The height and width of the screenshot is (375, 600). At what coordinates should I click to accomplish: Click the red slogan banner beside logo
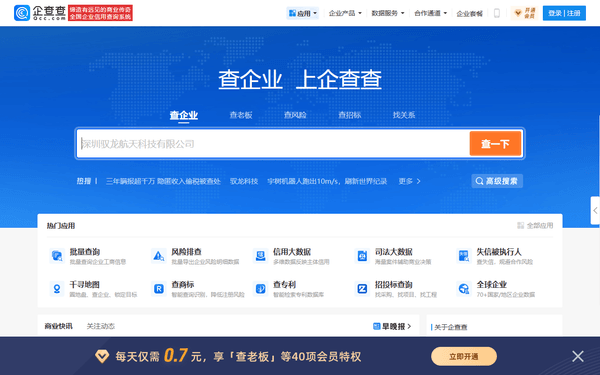point(100,13)
